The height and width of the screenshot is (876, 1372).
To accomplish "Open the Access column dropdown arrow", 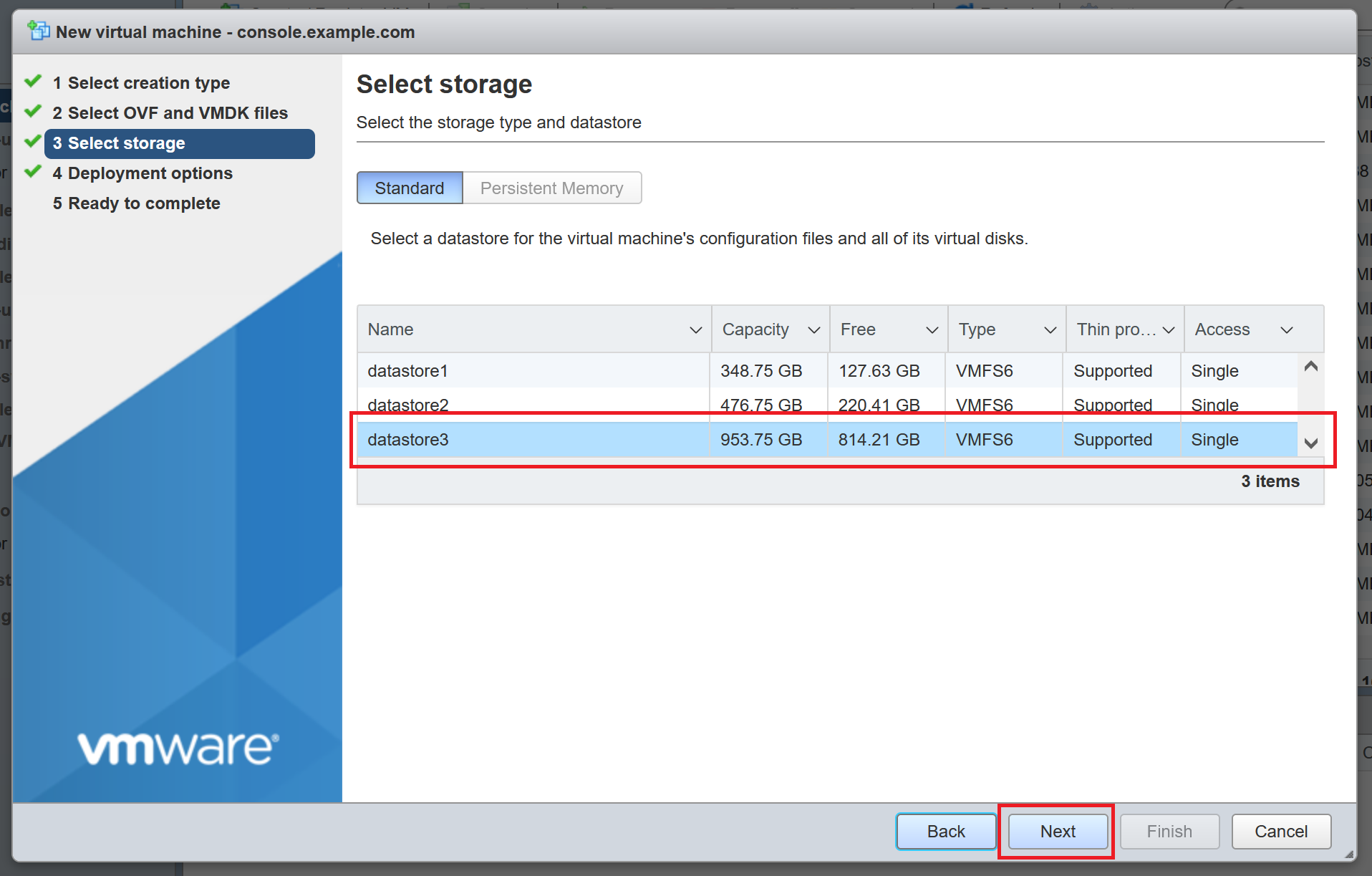I will 1286,330.
